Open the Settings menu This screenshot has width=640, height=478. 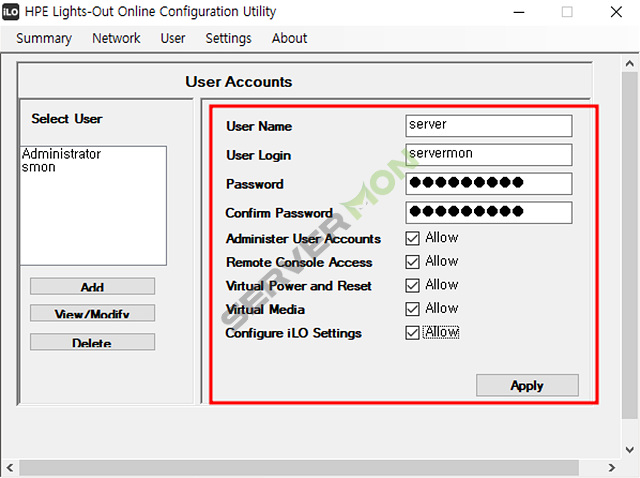(228, 38)
